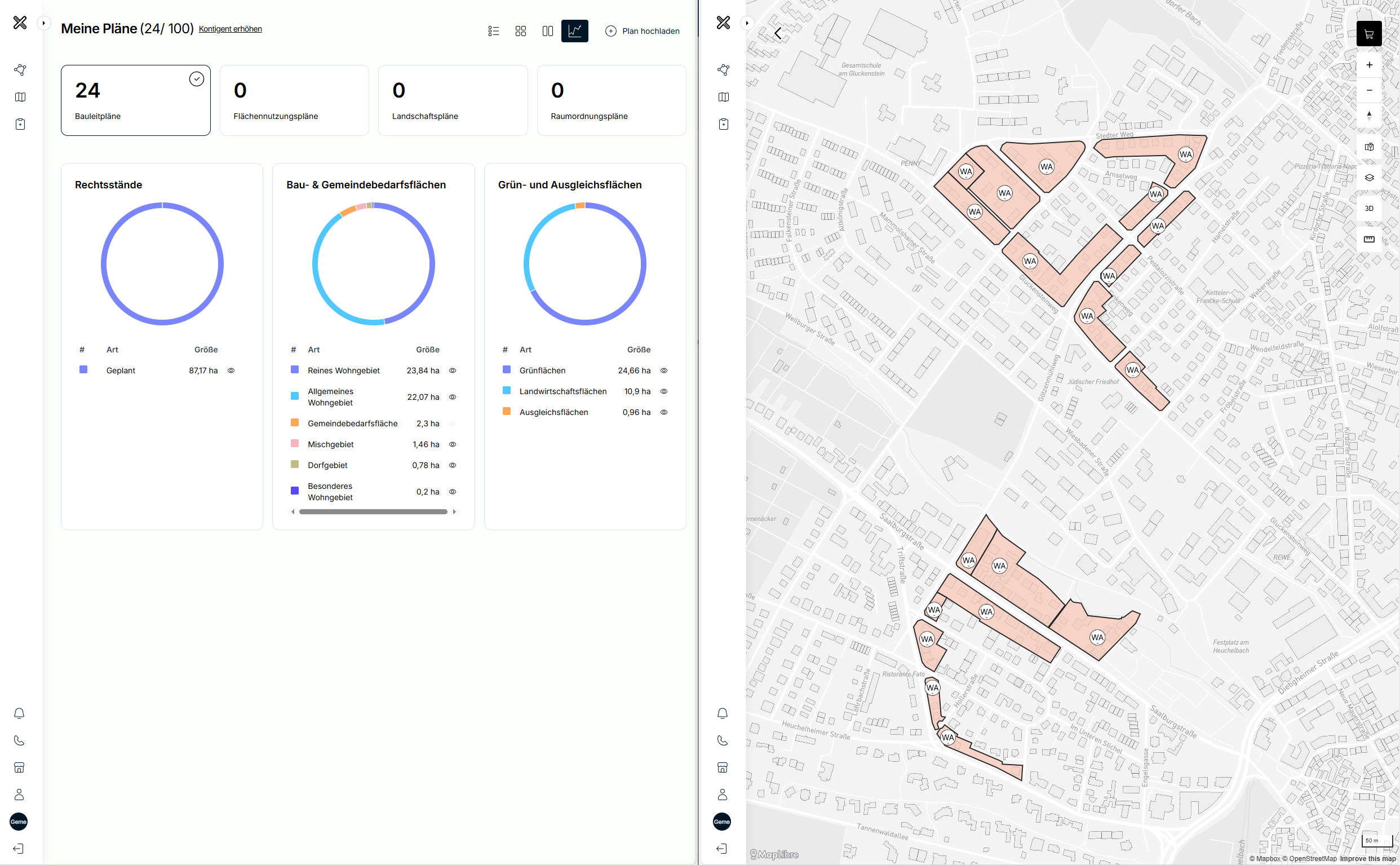Screen dimensions: 1400x865
Task: Reset map bearing with compass button
Action: click(1368, 115)
